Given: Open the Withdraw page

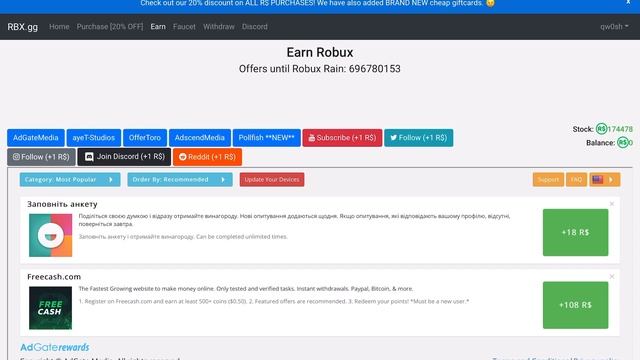Looking at the screenshot, I should tap(219, 27).
